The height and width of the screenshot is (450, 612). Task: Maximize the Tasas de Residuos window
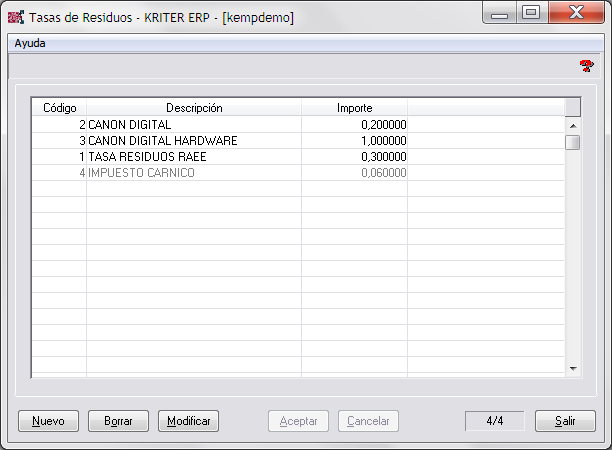coord(531,13)
